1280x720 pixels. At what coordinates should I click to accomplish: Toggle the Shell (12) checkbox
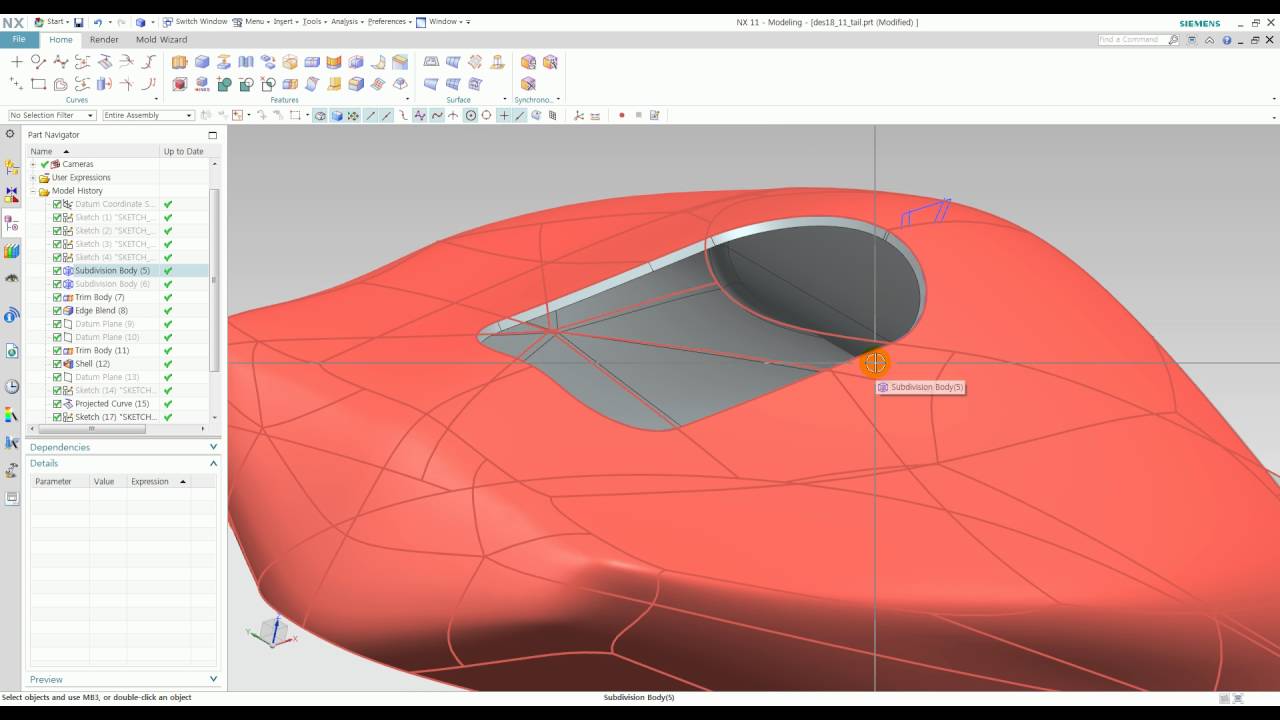coord(57,364)
